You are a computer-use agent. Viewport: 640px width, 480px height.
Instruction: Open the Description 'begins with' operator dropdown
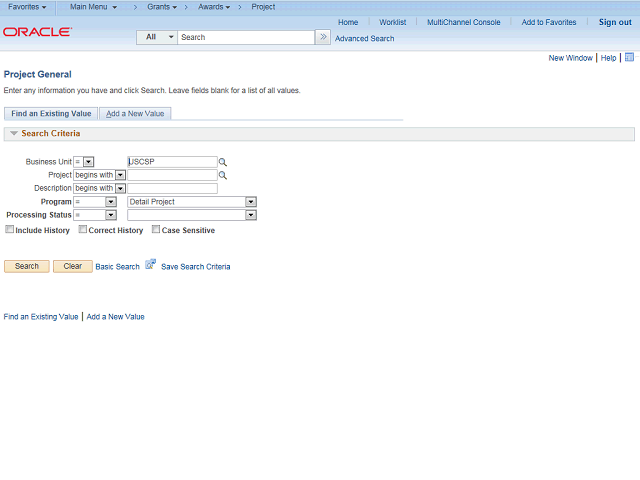coord(100,188)
